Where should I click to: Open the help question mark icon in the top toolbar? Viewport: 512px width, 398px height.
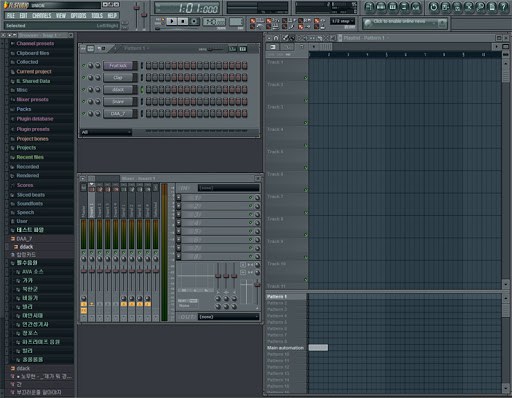click(504, 7)
